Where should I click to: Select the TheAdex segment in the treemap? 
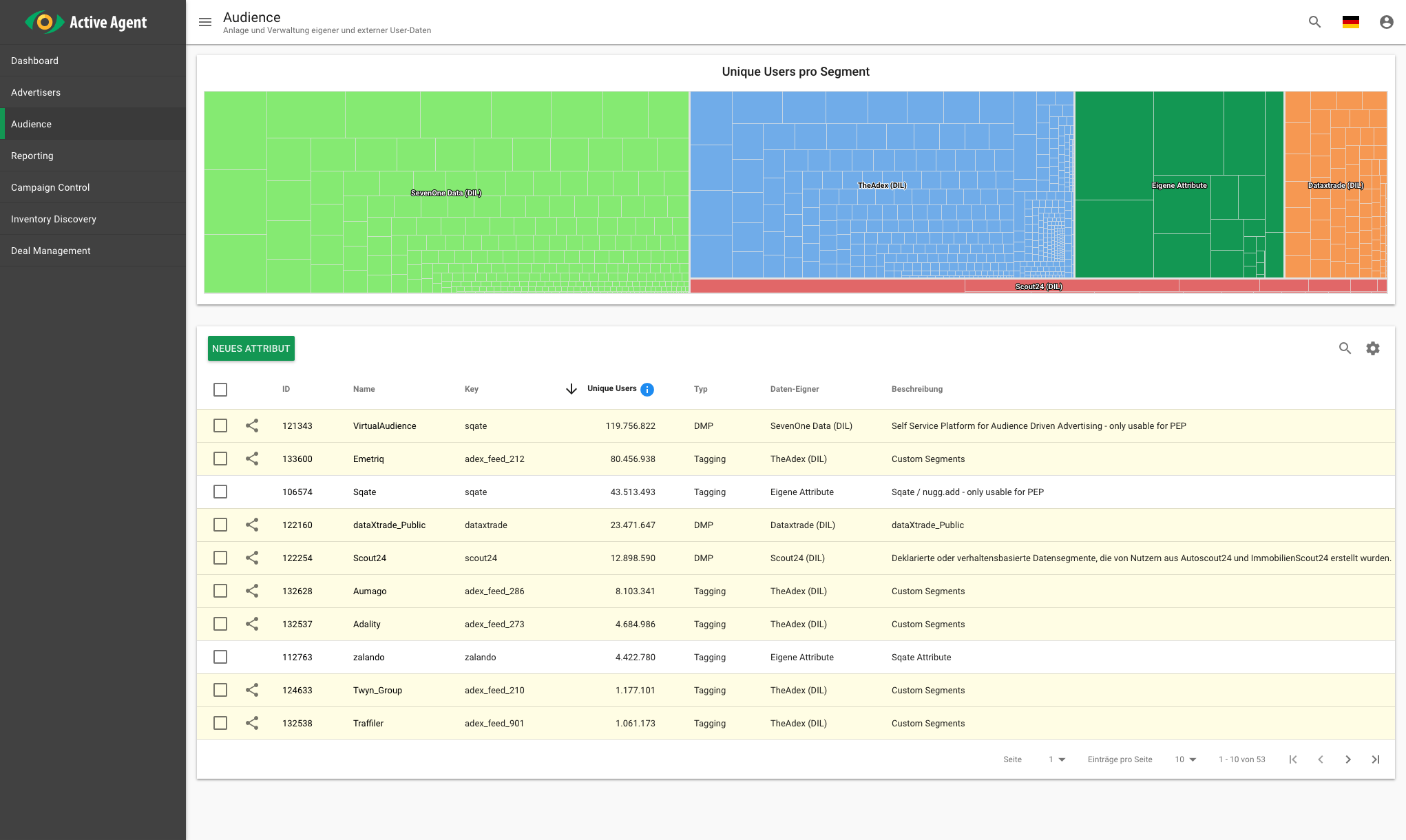point(881,185)
